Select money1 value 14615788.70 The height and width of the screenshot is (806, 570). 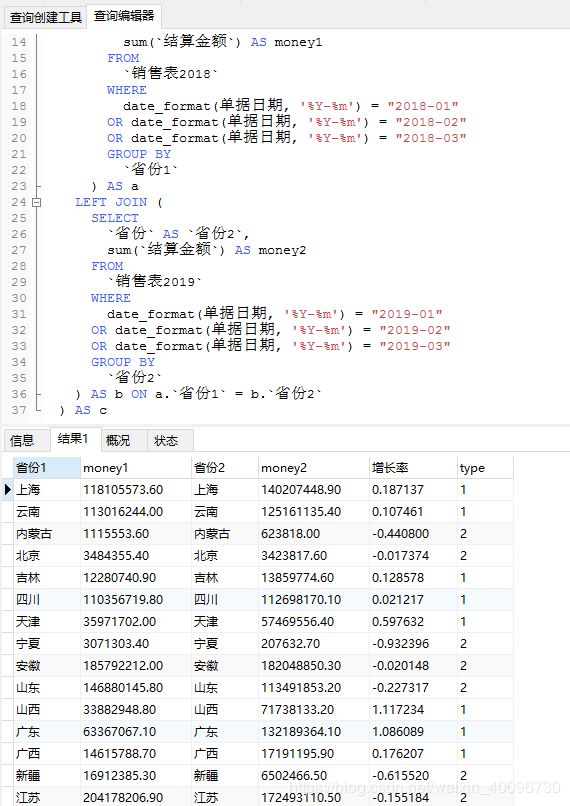click(136, 754)
